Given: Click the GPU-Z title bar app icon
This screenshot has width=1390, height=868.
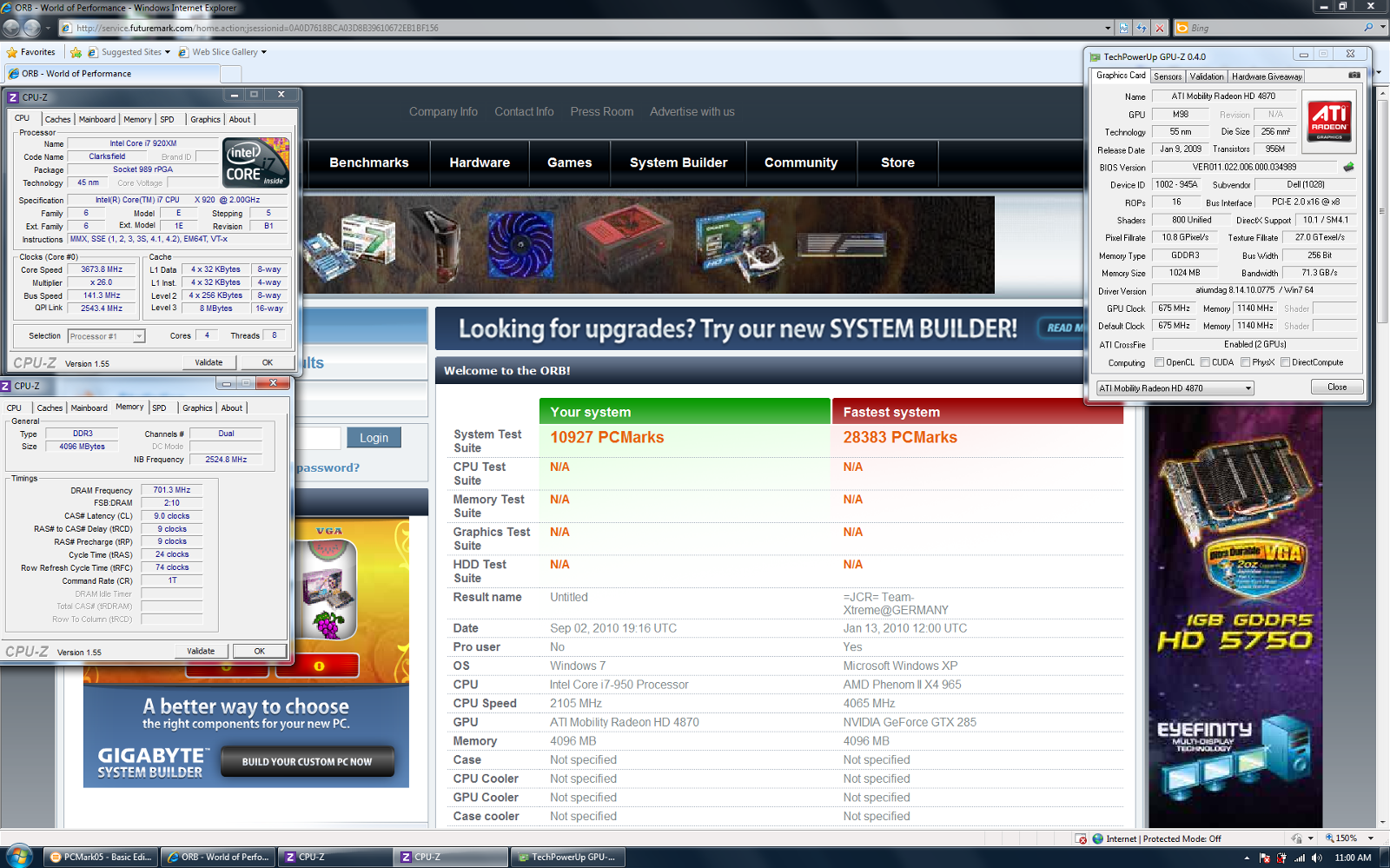Looking at the screenshot, I should 1095,56.
